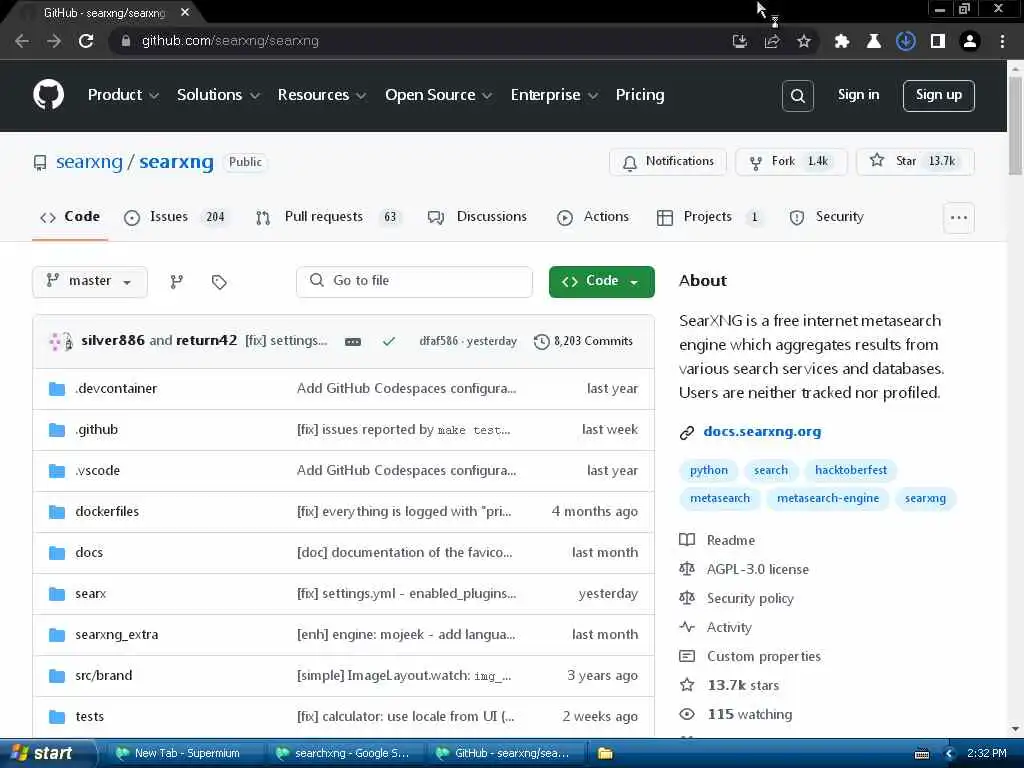The width and height of the screenshot is (1024, 768).
Task: Click the python topic tag
Action: [x=709, y=470]
